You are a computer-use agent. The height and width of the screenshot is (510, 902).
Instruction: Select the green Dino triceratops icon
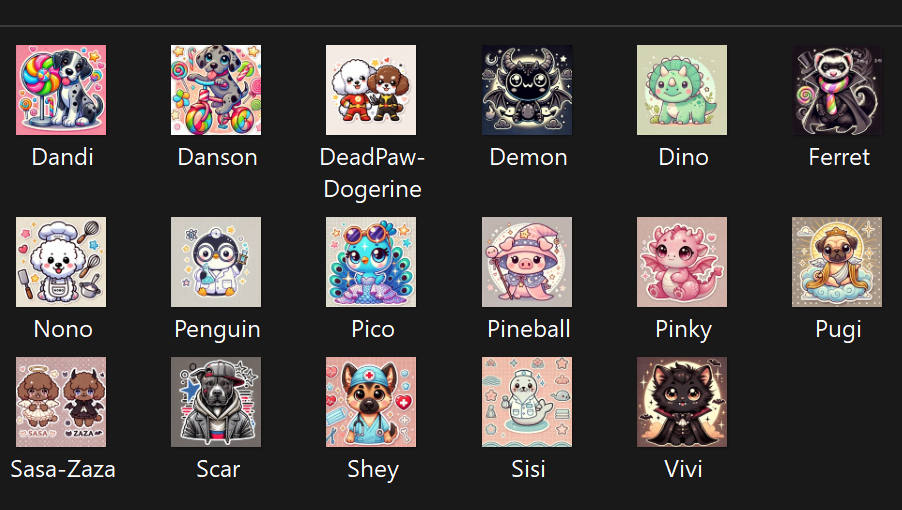[682, 90]
